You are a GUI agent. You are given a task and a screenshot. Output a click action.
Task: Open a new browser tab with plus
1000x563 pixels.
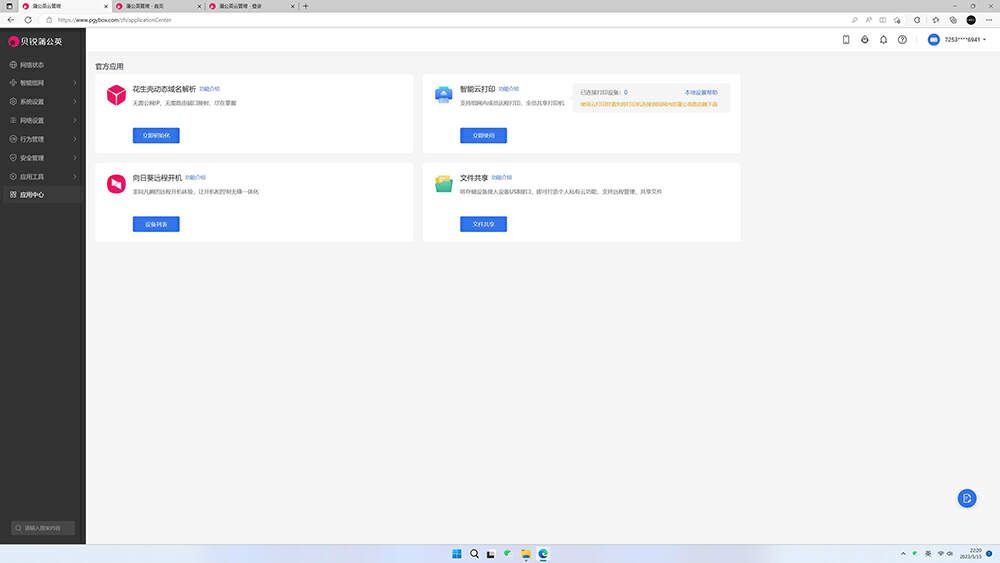tap(305, 6)
